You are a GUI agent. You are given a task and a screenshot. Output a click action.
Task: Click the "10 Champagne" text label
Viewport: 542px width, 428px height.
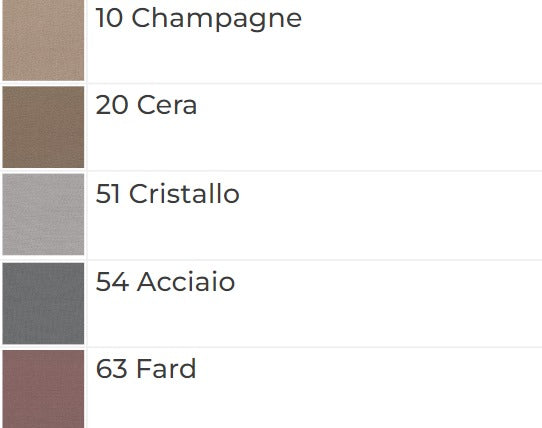pyautogui.click(x=199, y=19)
